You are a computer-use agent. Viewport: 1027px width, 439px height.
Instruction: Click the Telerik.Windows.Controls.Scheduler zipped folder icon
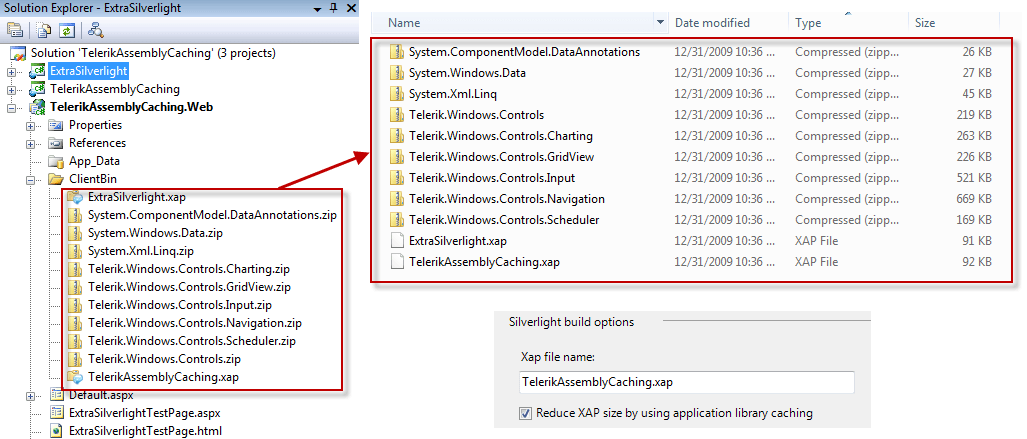(x=396, y=220)
